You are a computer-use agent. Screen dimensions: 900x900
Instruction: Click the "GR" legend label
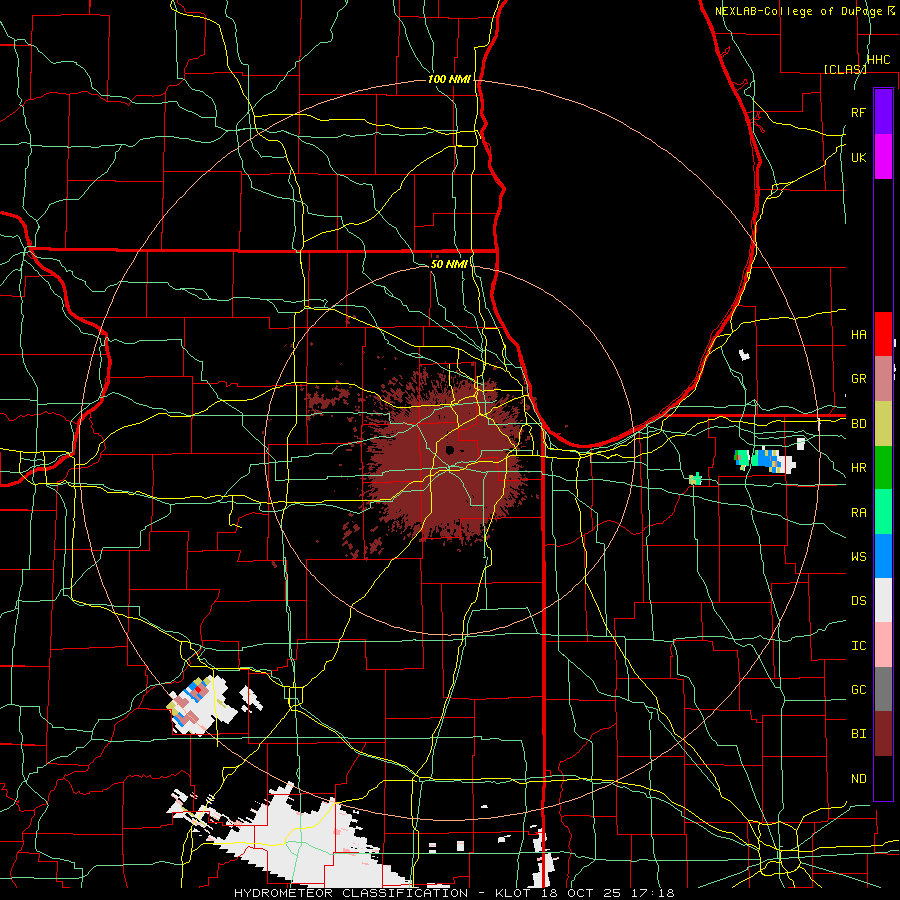pos(858,379)
